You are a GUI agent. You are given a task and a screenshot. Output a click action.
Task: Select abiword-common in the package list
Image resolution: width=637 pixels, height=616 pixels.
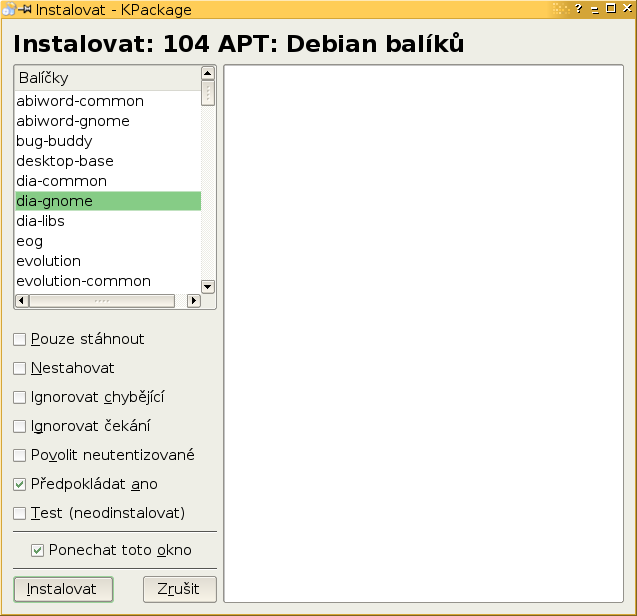[108, 101]
